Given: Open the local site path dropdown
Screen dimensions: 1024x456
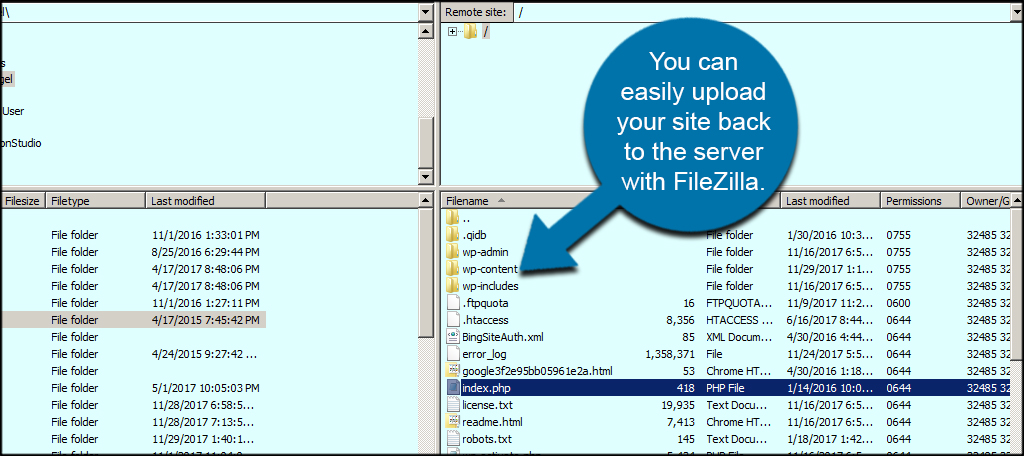Looking at the screenshot, I should pyautogui.click(x=426, y=12).
